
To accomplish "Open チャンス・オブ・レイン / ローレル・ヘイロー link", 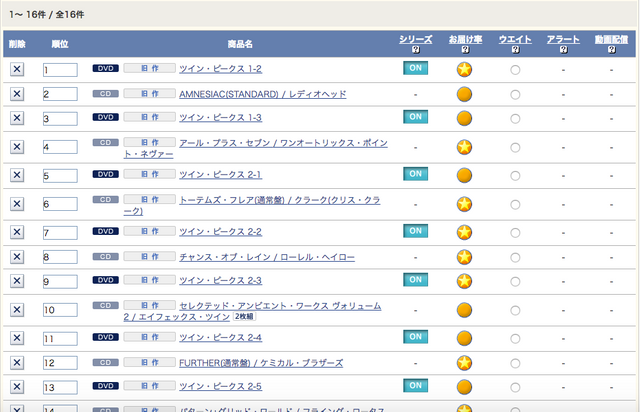I will (x=267, y=257).
